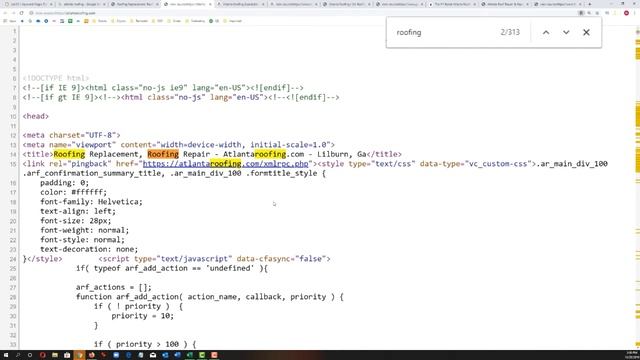Click the "color: #ffffff;" line

(73, 192)
